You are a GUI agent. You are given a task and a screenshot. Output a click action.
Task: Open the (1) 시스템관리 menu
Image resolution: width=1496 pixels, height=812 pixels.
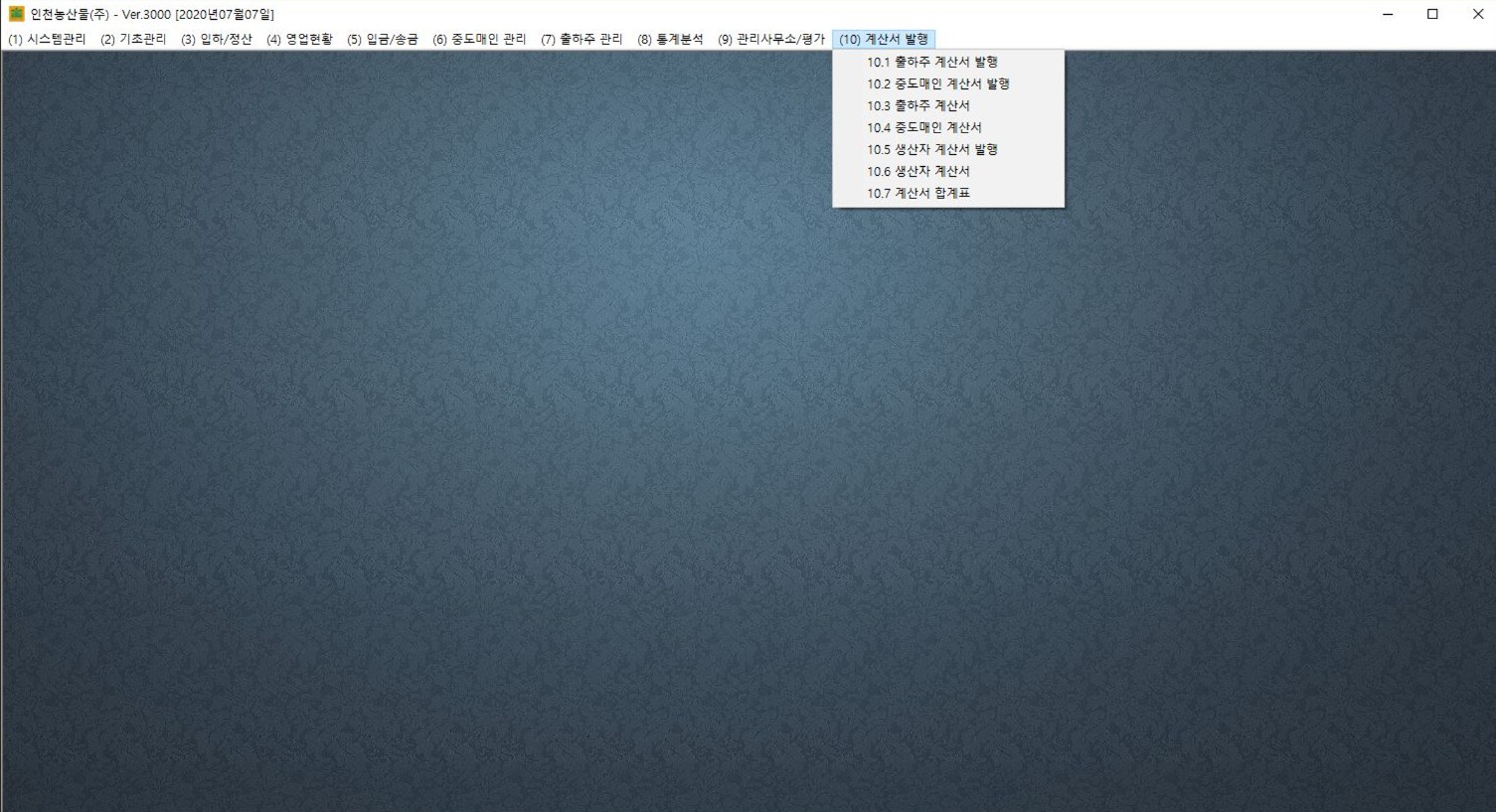tap(47, 40)
